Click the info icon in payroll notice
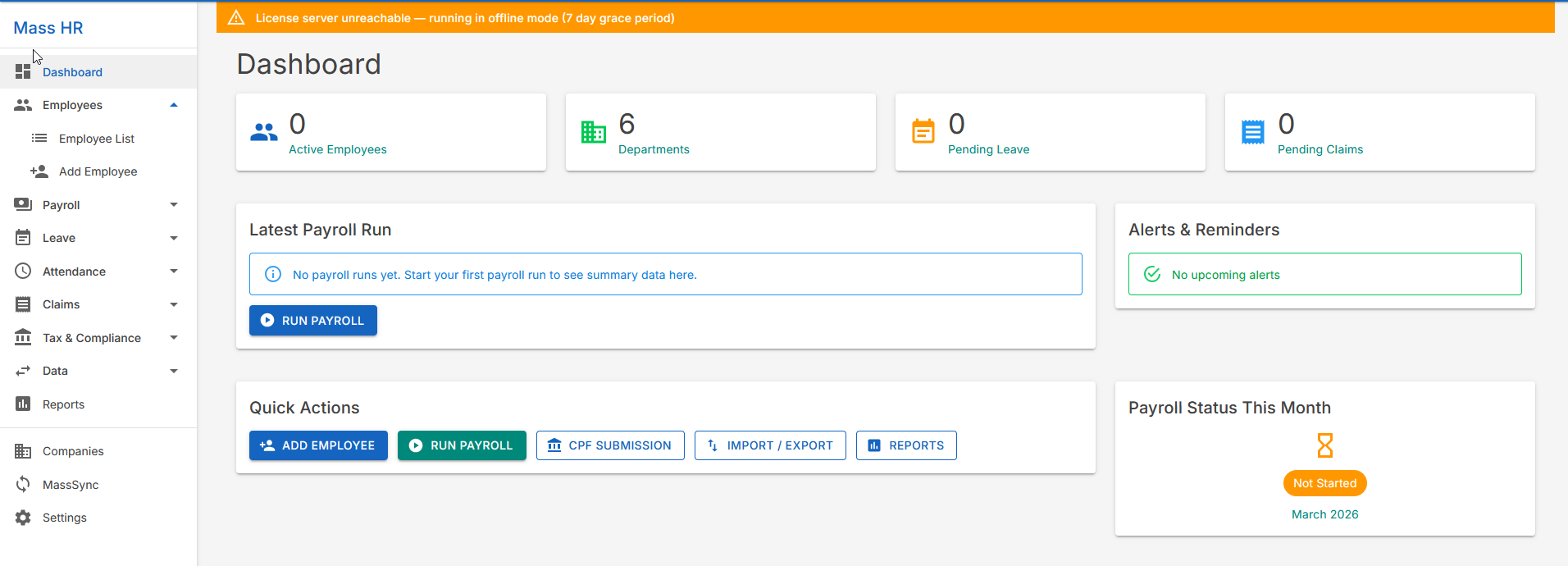 pos(273,274)
